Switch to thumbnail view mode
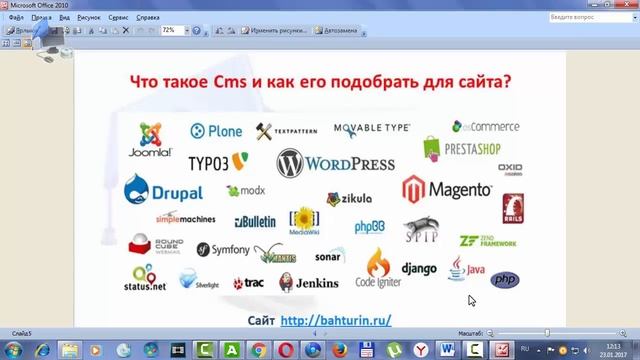The width and height of the screenshot is (640, 360). [6, 43]
